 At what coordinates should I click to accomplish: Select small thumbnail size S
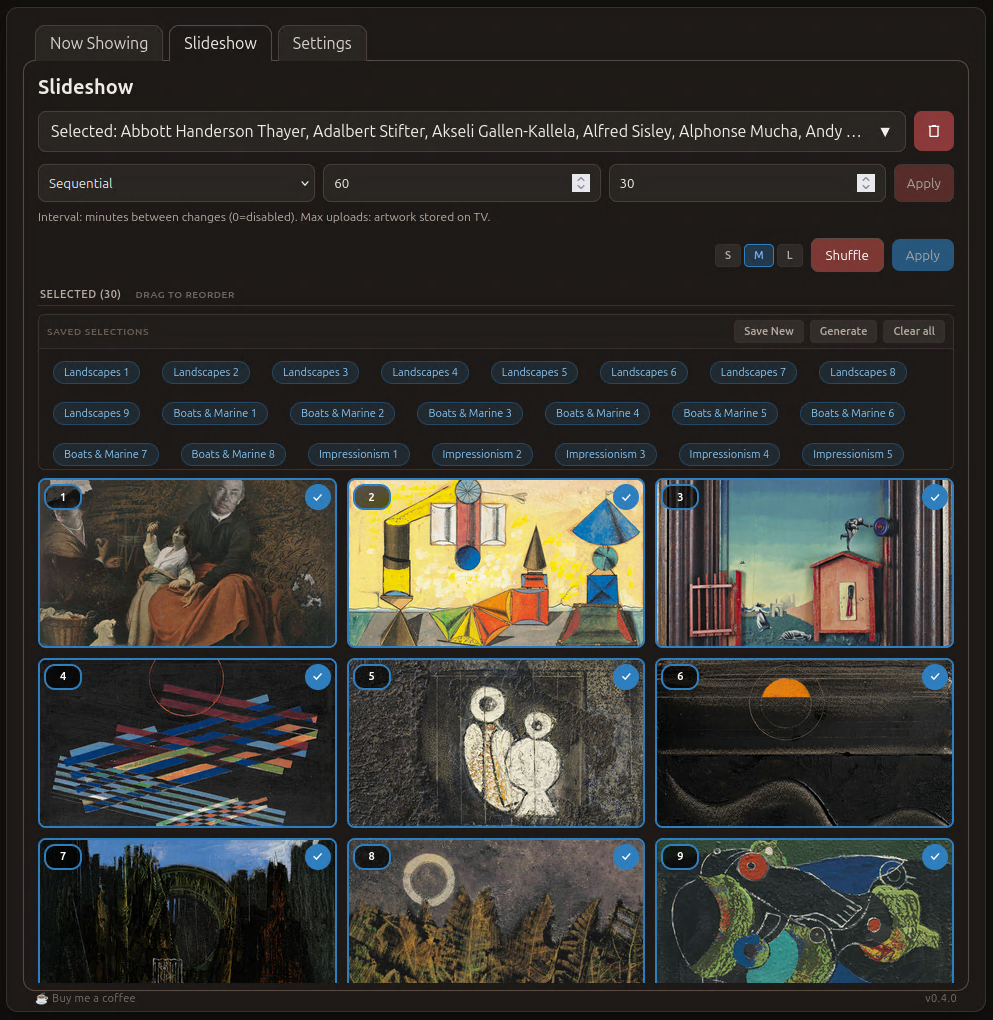pyautogui.click(x=728, y=256)
